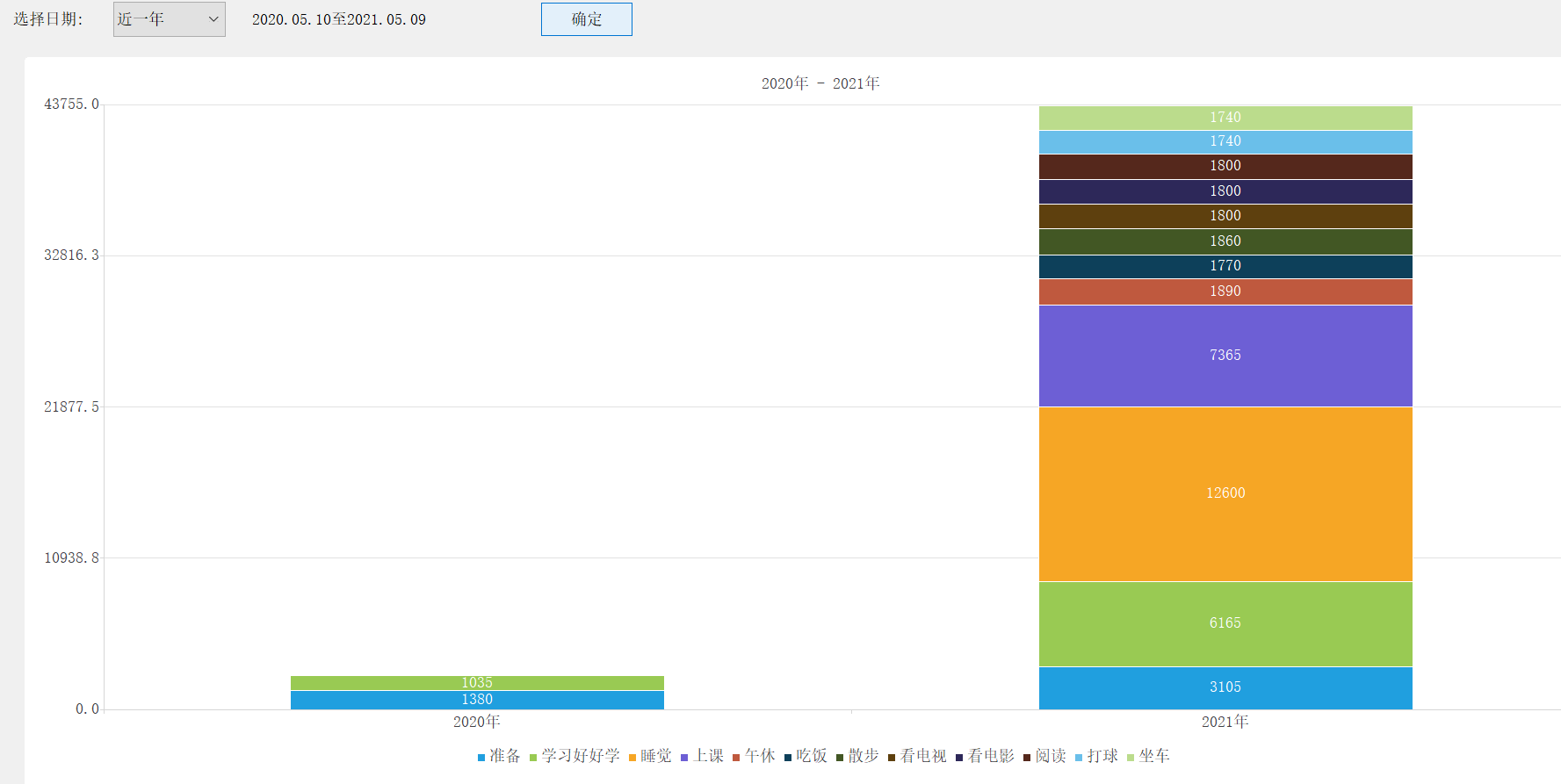Viewport: 1561px width, 784px height.
Task: Click the 阅读 legend entry
Action: [1044, 756]
